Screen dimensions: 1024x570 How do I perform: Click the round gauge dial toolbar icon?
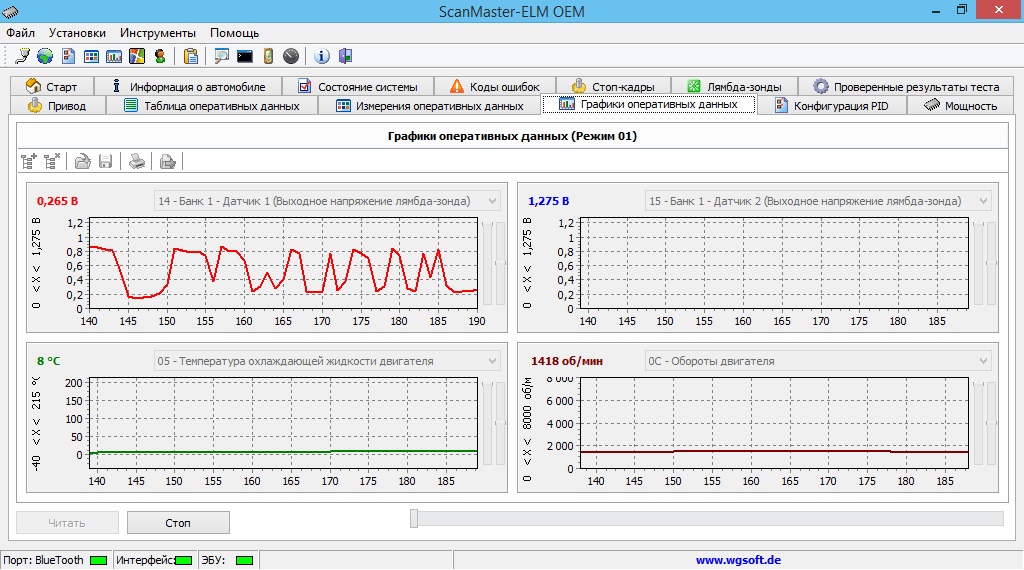291,56
